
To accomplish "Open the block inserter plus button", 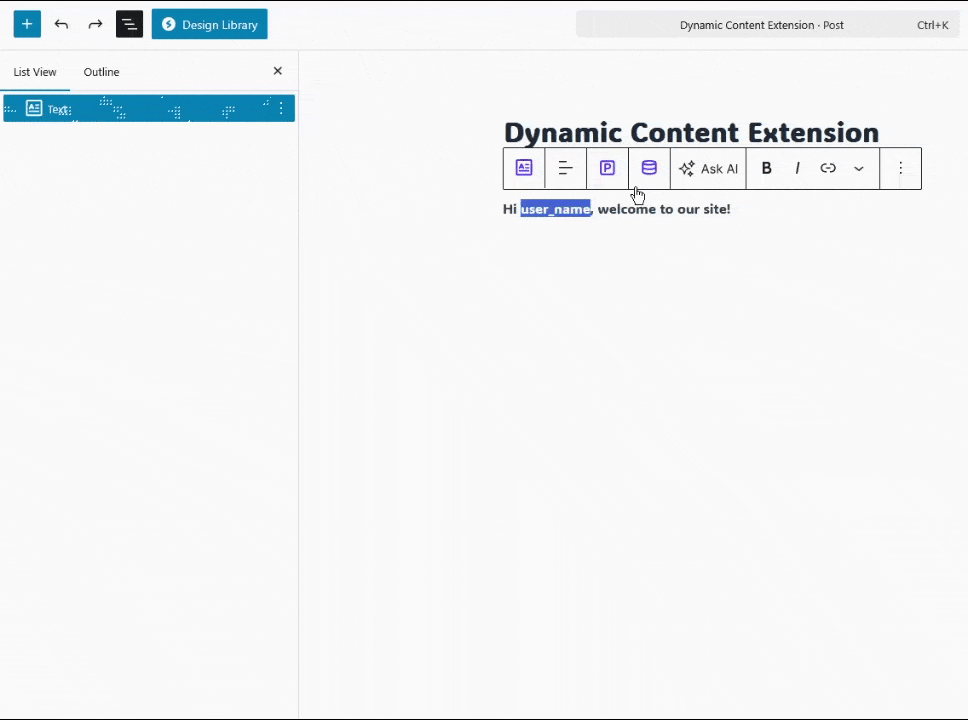I will click(27, 24).
